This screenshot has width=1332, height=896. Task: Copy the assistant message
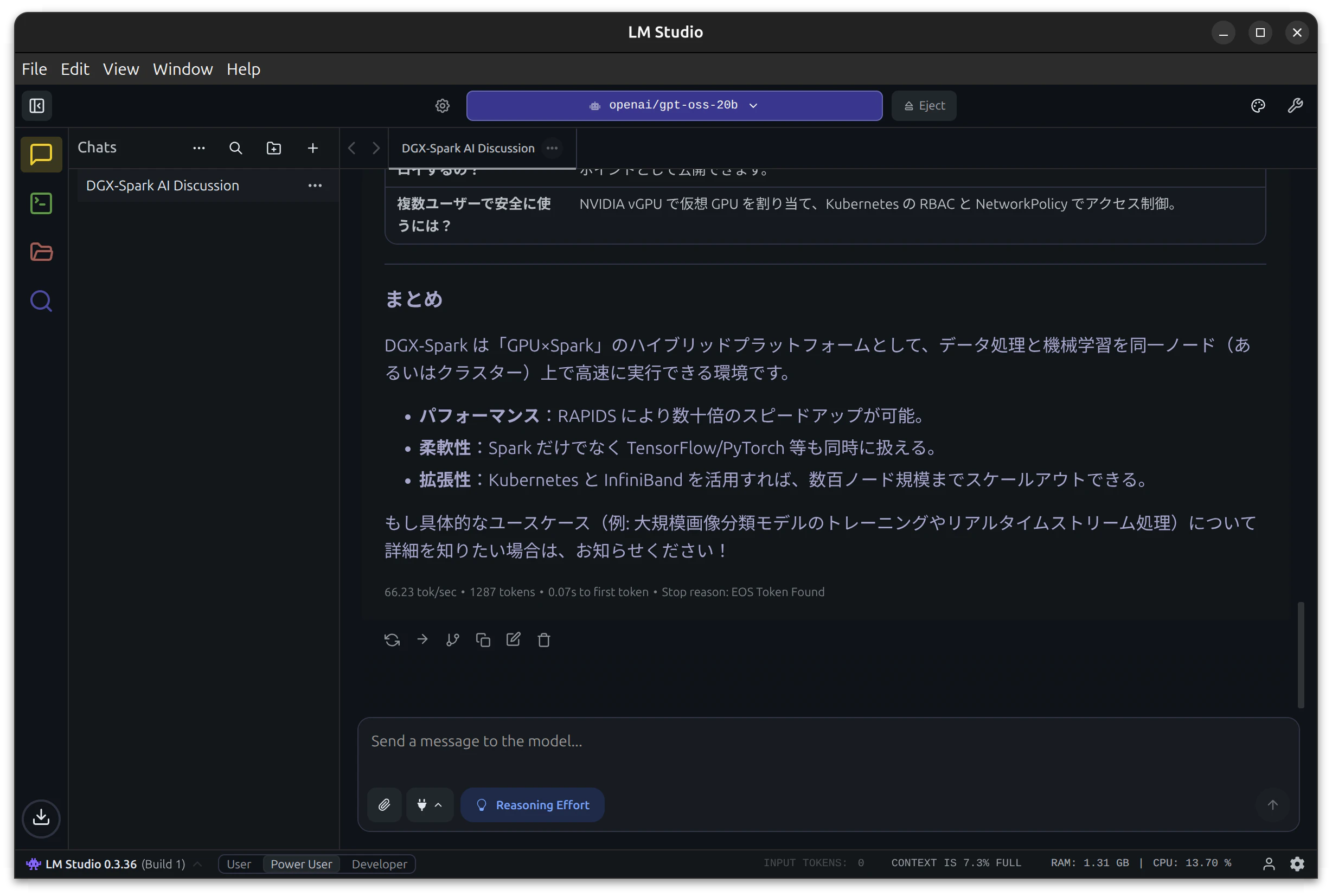pos(483,639)
